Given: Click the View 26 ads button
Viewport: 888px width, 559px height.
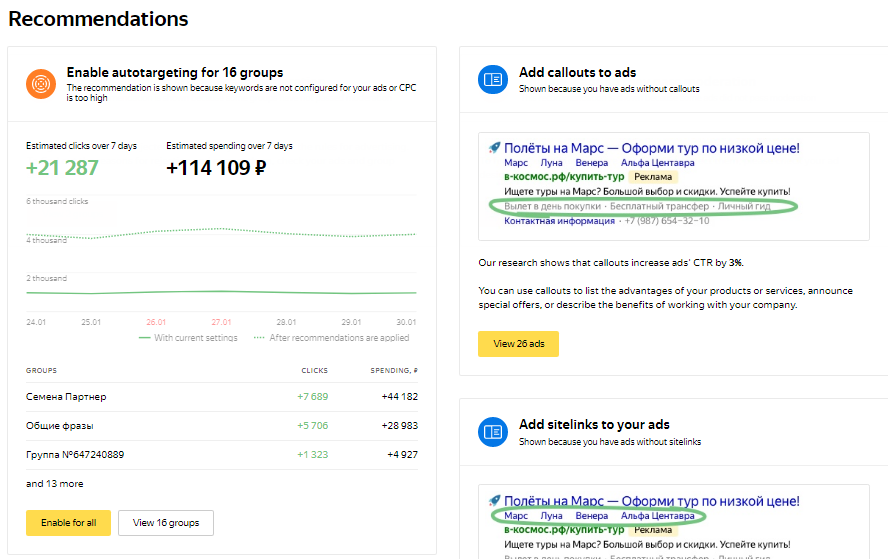Looking at the screenshot, I should [518, 344].
